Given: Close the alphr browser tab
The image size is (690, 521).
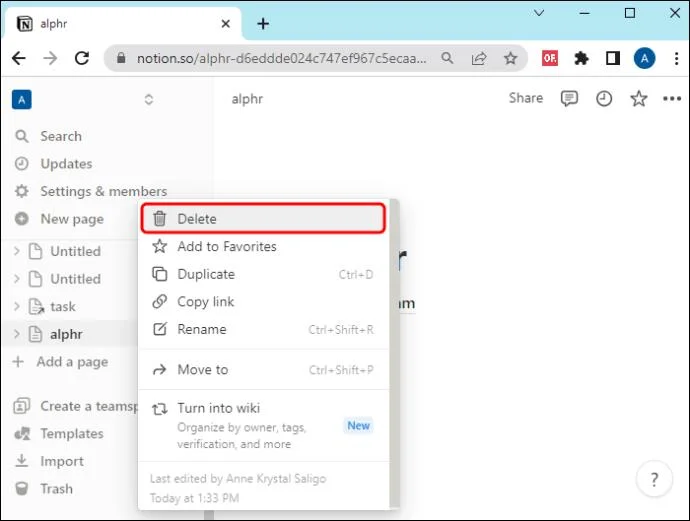Looking at the screenshot, I should [x=225, y=23].
